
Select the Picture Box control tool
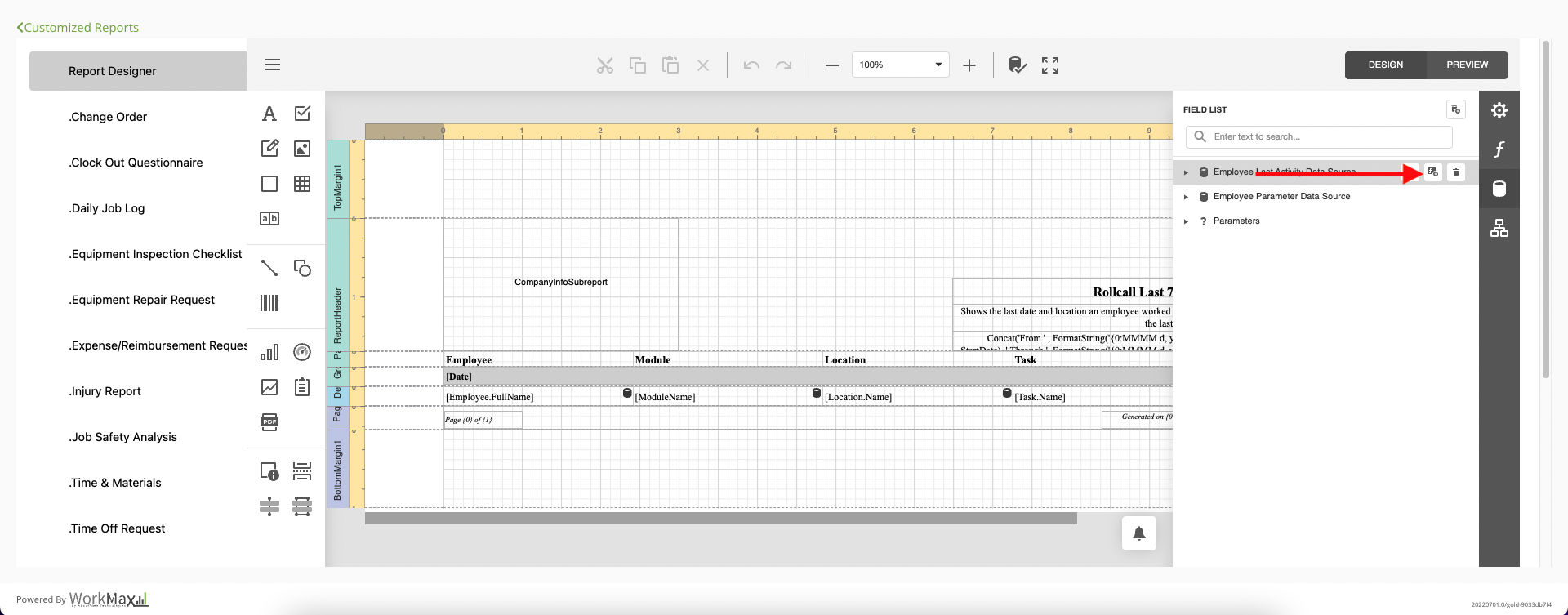302,149
